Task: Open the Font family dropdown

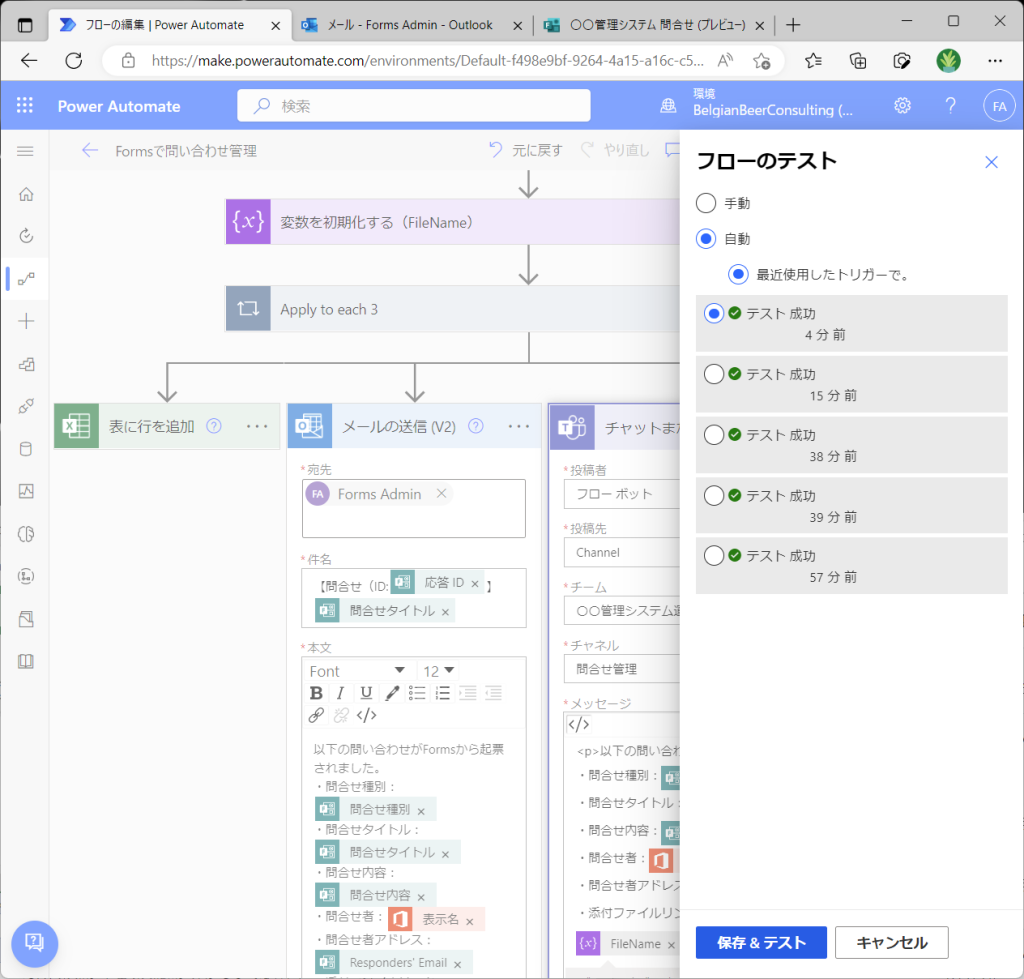Action: (x=357, y=671)
